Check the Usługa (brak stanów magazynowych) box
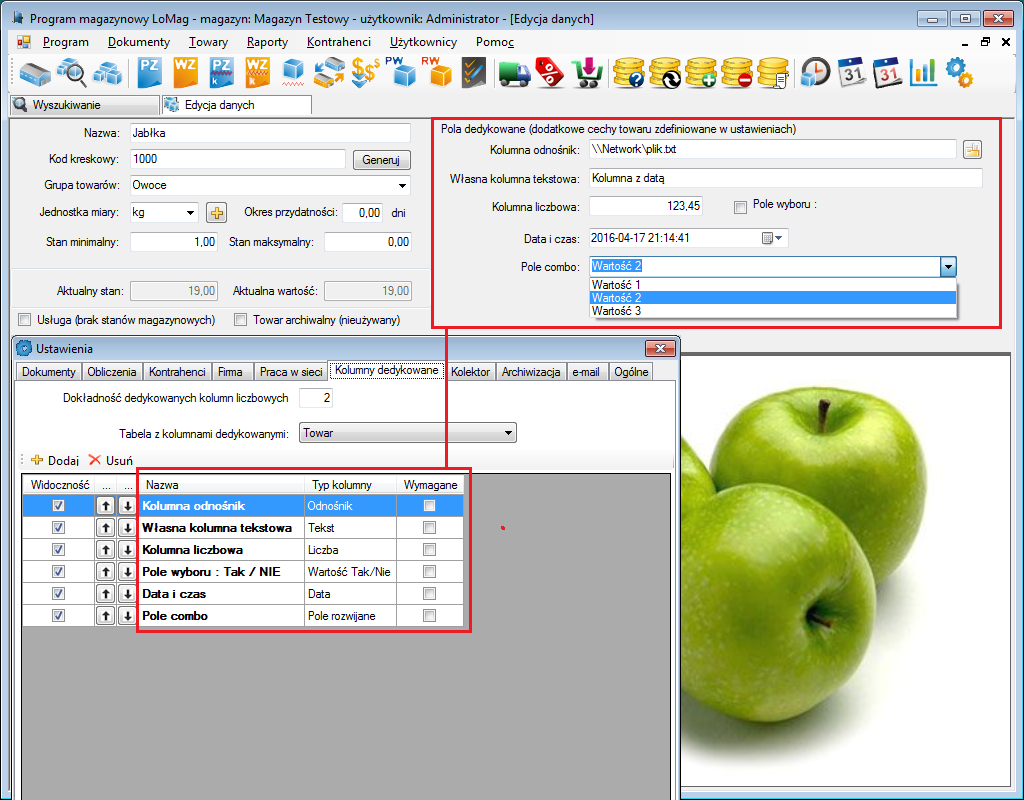1024x800 pixels. [x=25, y=320]
